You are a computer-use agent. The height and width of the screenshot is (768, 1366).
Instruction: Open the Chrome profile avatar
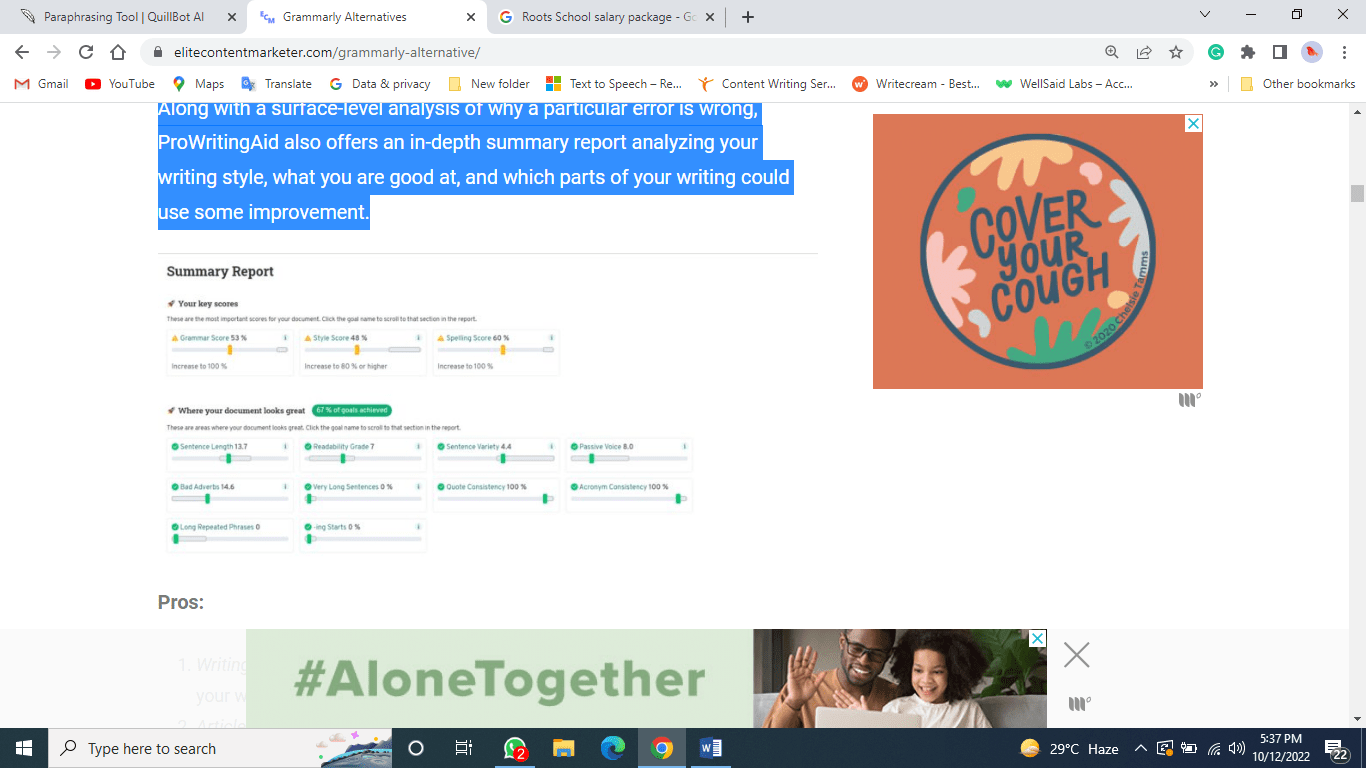tap(1312, 52)
